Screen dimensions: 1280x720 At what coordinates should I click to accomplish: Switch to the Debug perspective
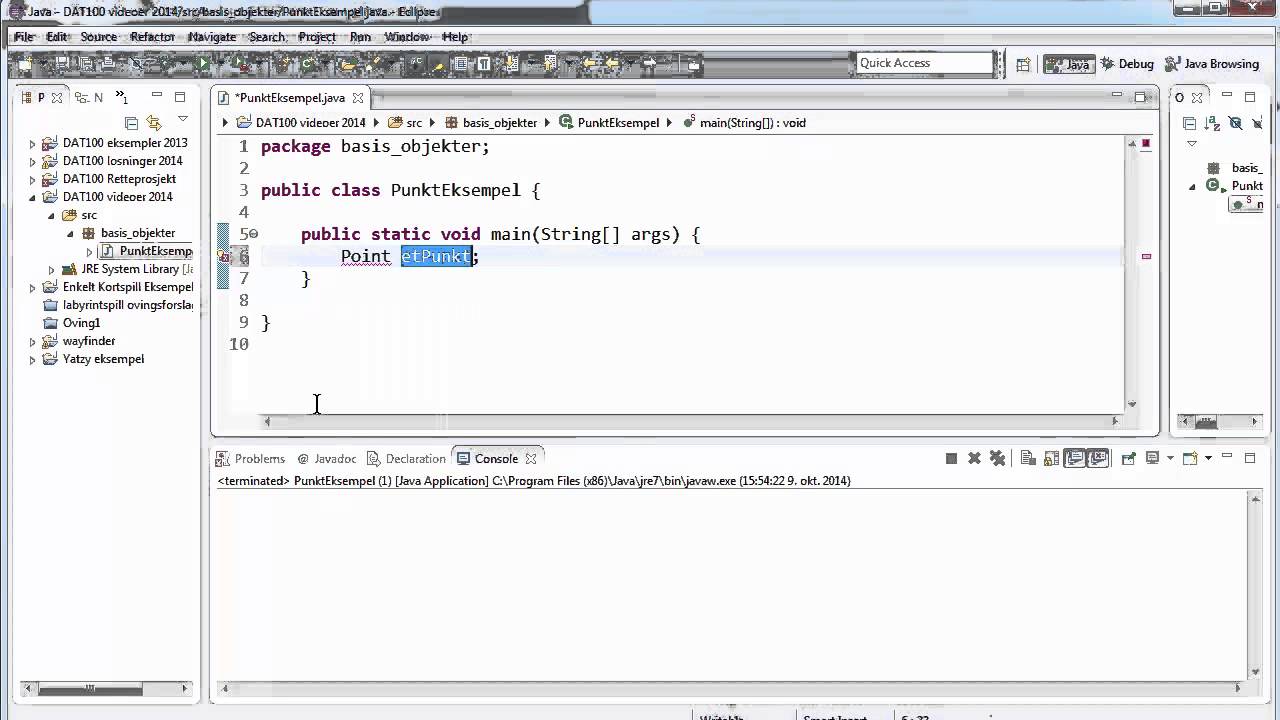tap(1127, 64)
